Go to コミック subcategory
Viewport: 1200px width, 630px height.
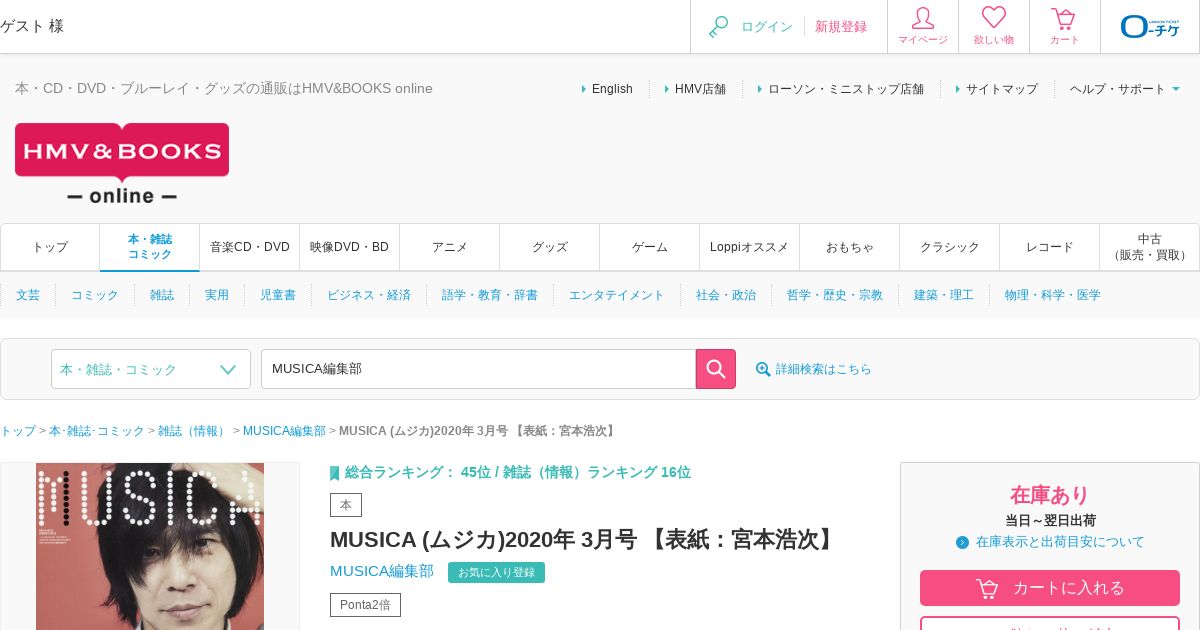95,295
